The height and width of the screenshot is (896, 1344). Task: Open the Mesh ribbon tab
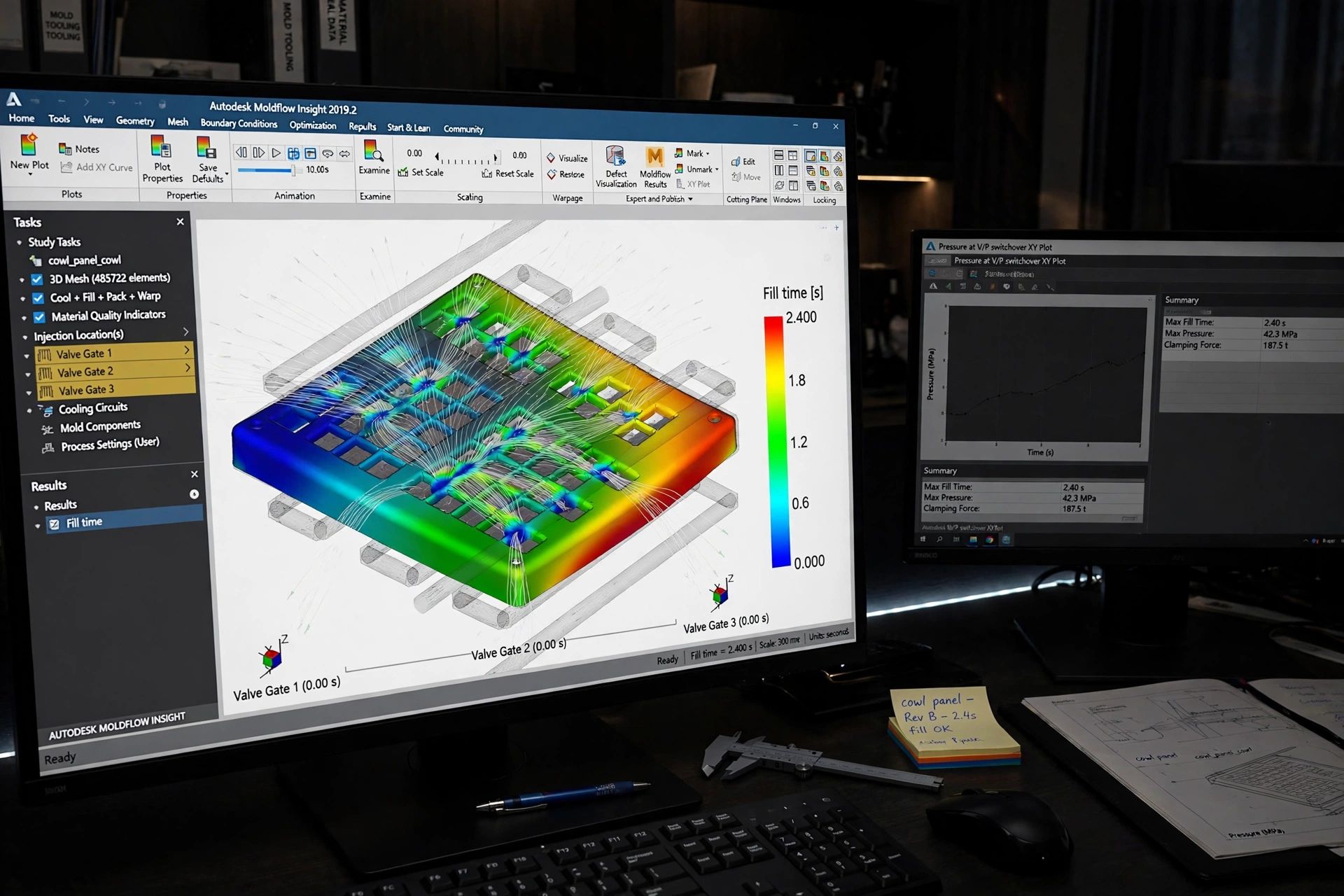coord(178,122)
